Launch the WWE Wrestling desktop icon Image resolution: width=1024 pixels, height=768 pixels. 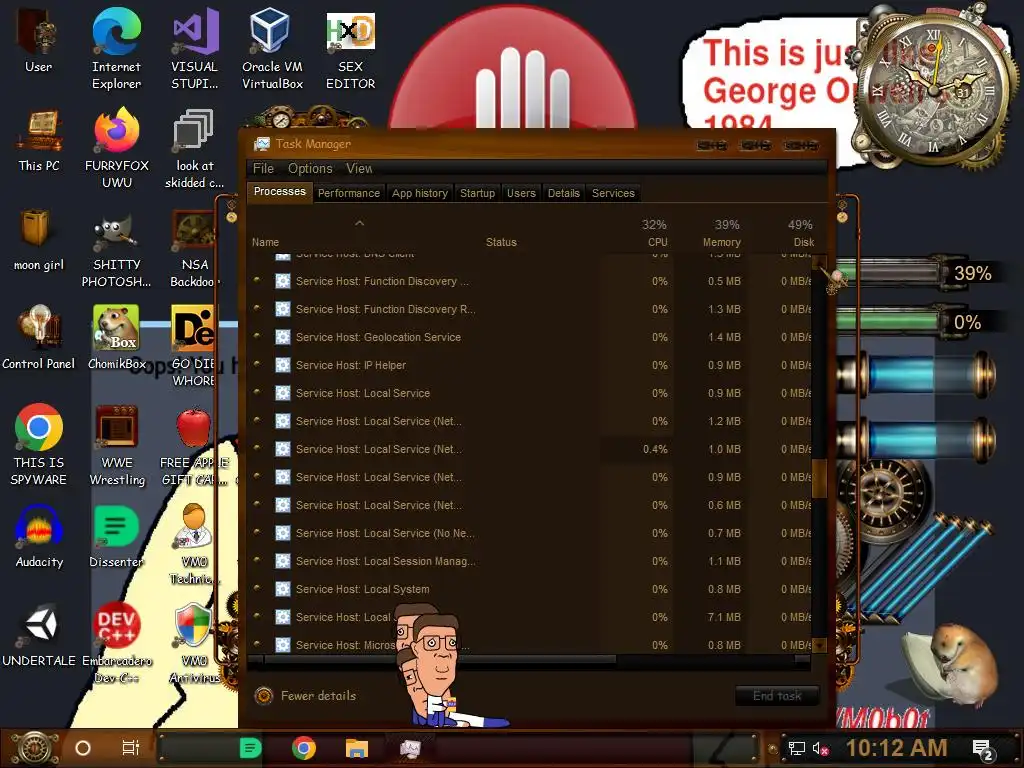(x=117, y=445)
